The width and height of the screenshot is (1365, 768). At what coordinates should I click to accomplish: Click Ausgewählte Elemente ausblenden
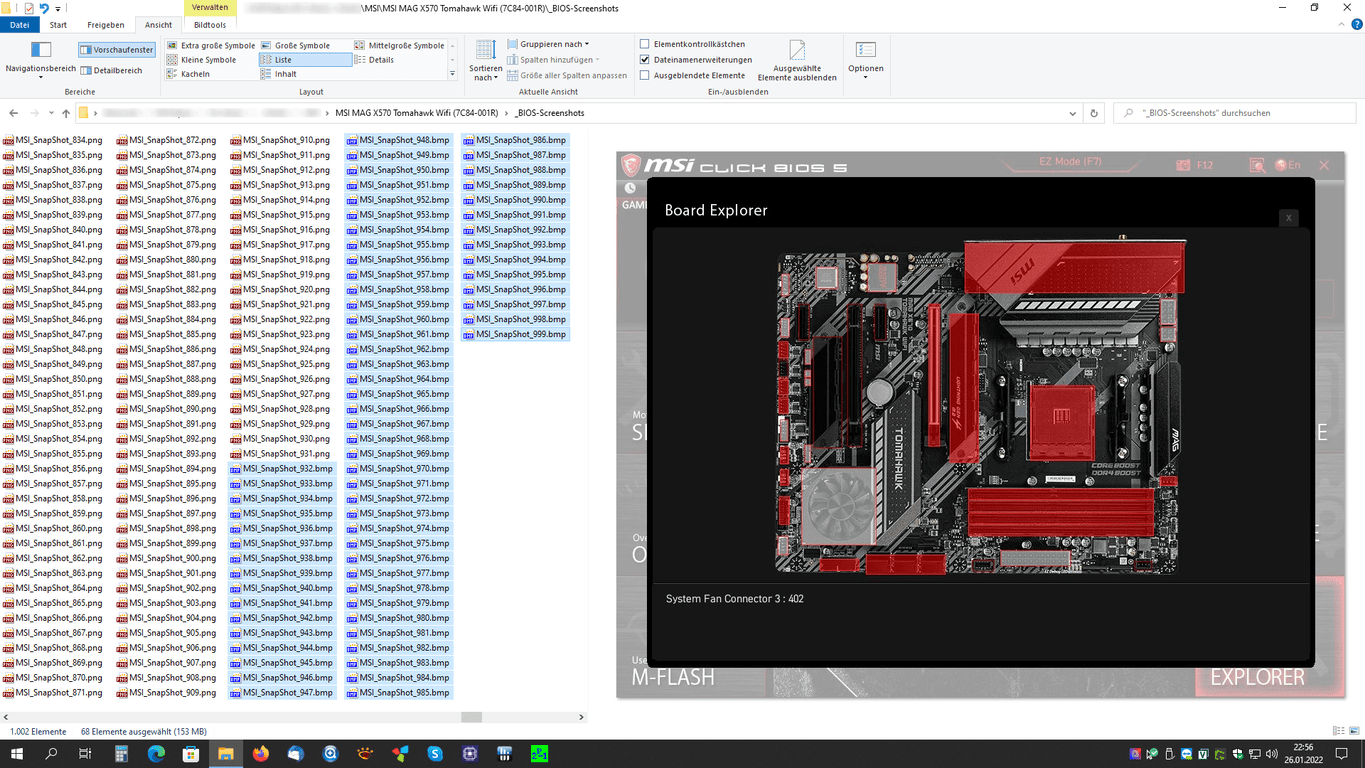click(797, 61)
